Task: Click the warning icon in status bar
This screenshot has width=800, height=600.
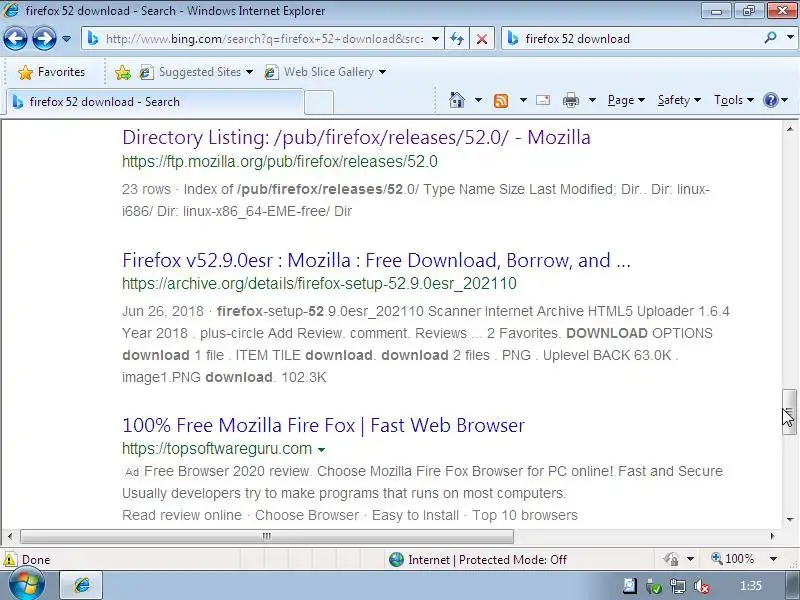Action: pos(10,559)
